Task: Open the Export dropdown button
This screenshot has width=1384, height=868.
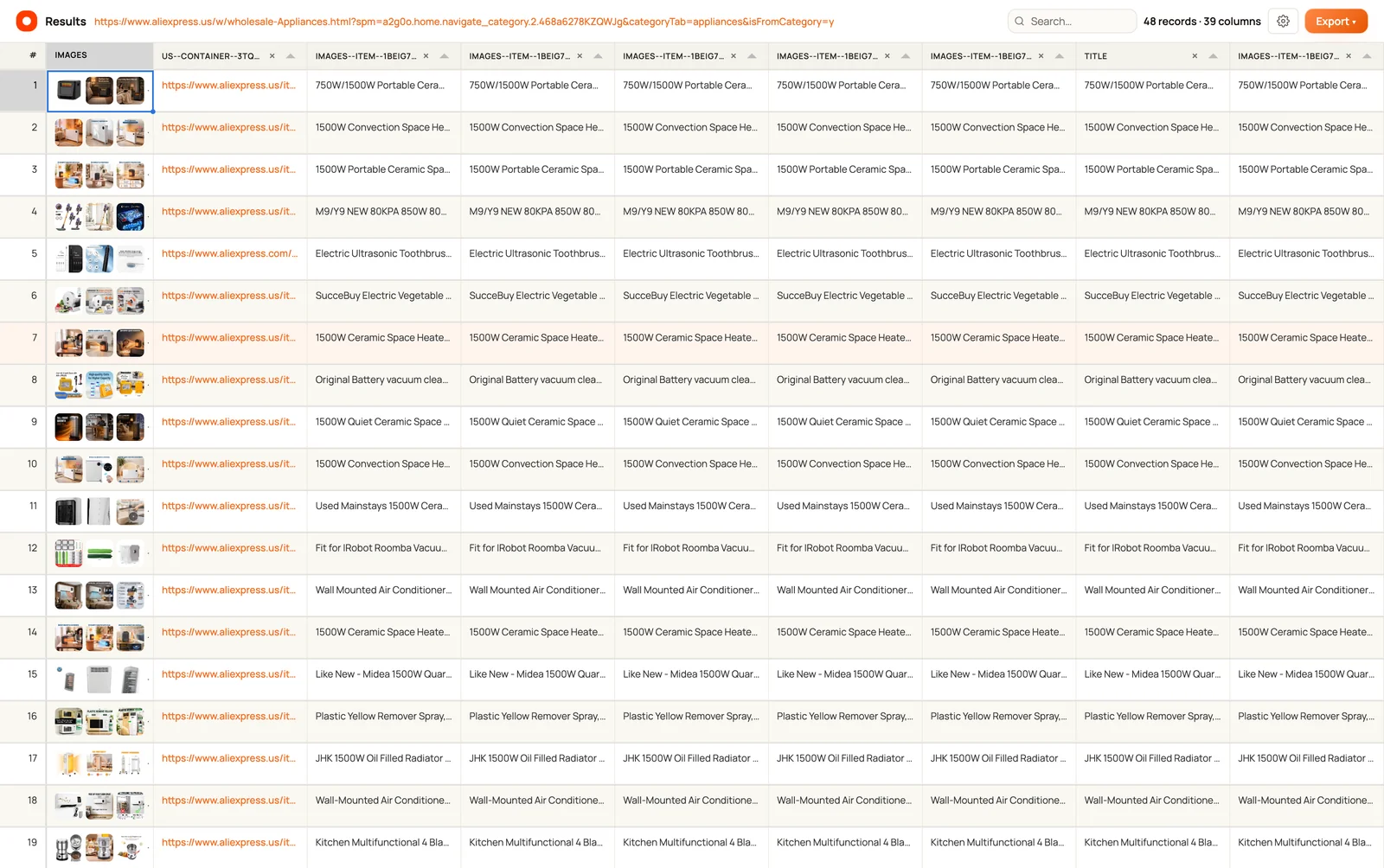Action: (x=1336, y=21)
